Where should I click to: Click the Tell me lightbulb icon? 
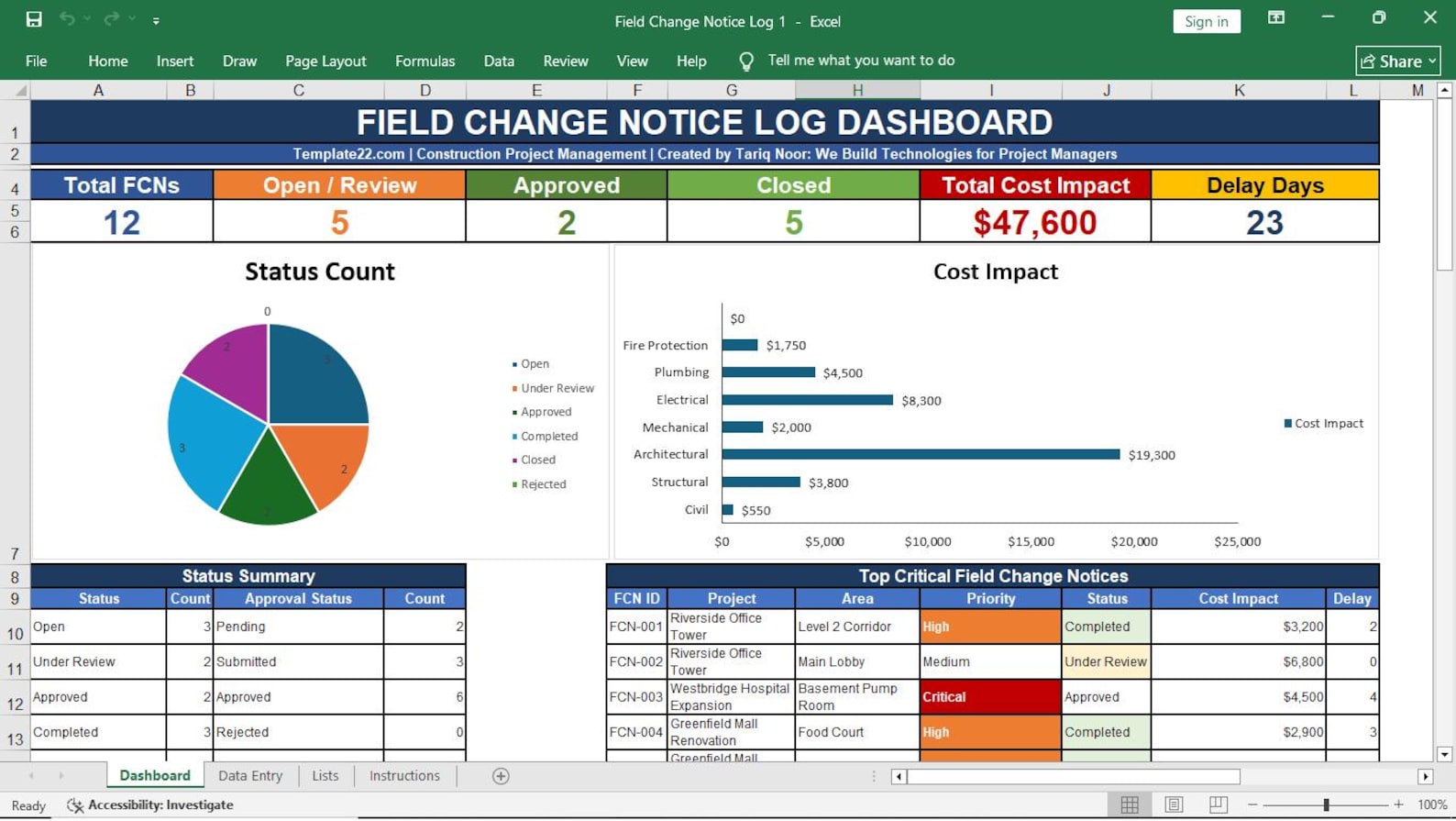click(x=746, y=61)
